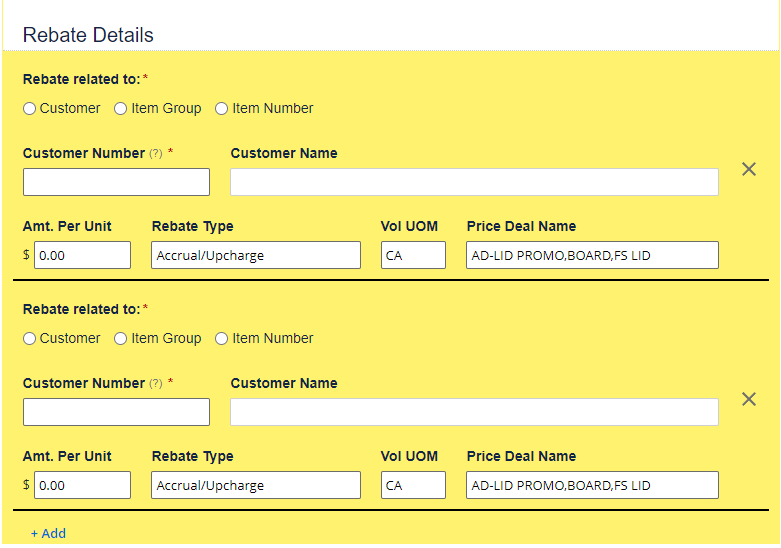This screenshot has width=781, height=548.
Task: Click the (?) help icon in second Customer Number
Action: click(x=156, y=383)
